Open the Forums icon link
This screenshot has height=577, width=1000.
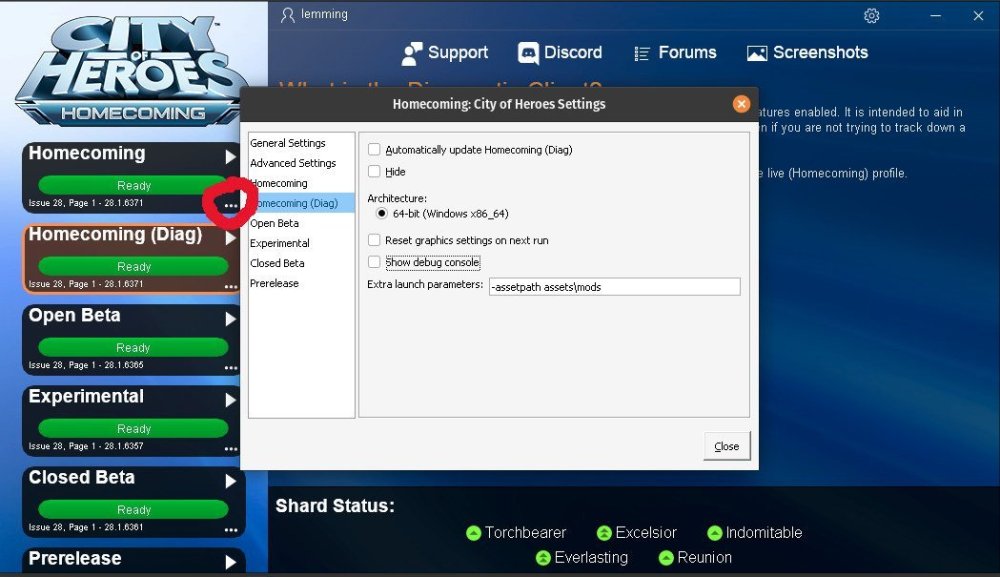coord(643,53)
